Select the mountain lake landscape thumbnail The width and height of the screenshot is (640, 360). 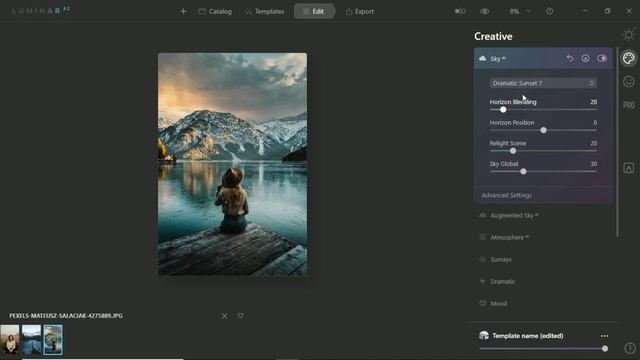tap(31, 340)
